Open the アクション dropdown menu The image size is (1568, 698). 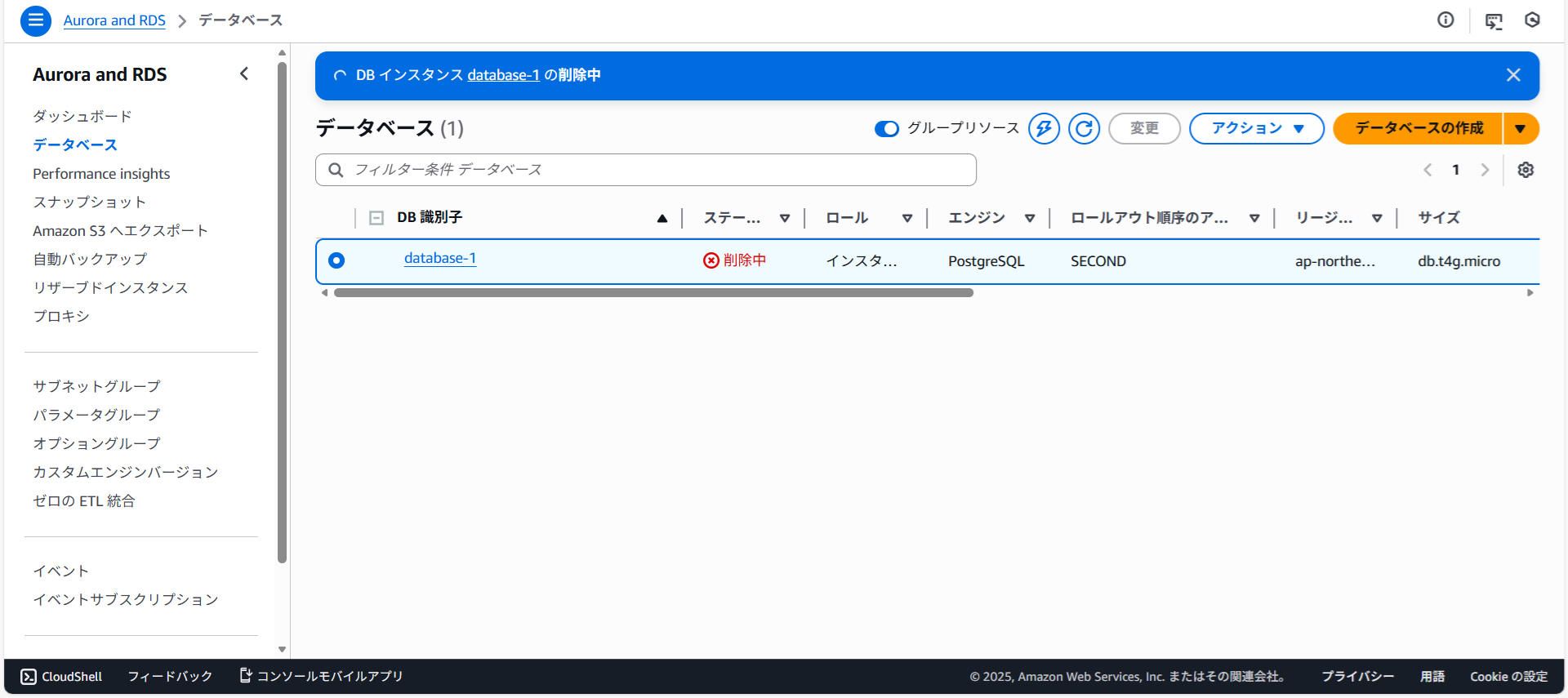1256,129
